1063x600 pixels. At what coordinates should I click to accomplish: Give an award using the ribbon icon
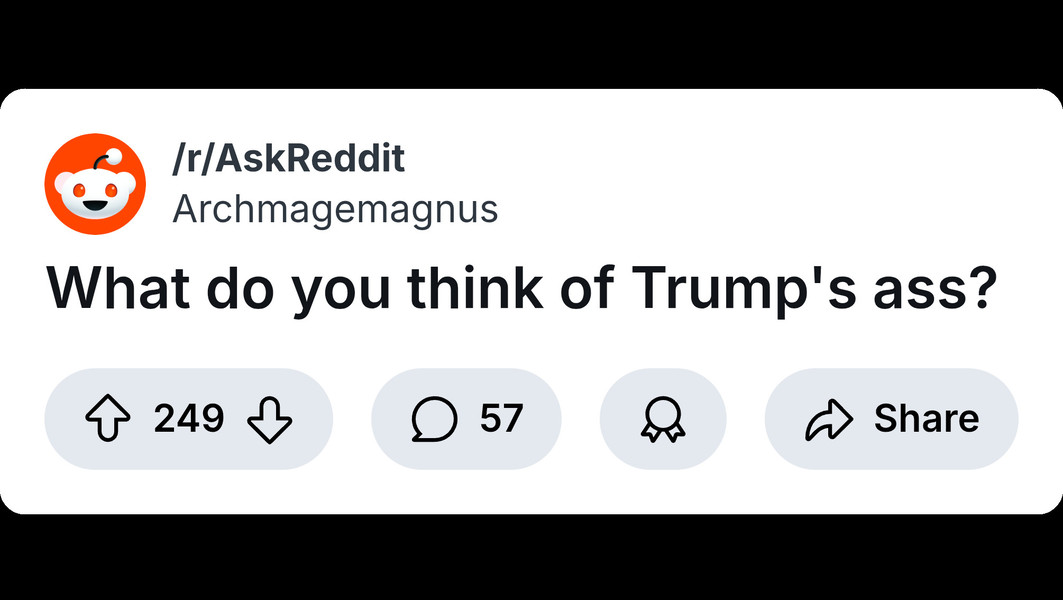pos(662,420)
